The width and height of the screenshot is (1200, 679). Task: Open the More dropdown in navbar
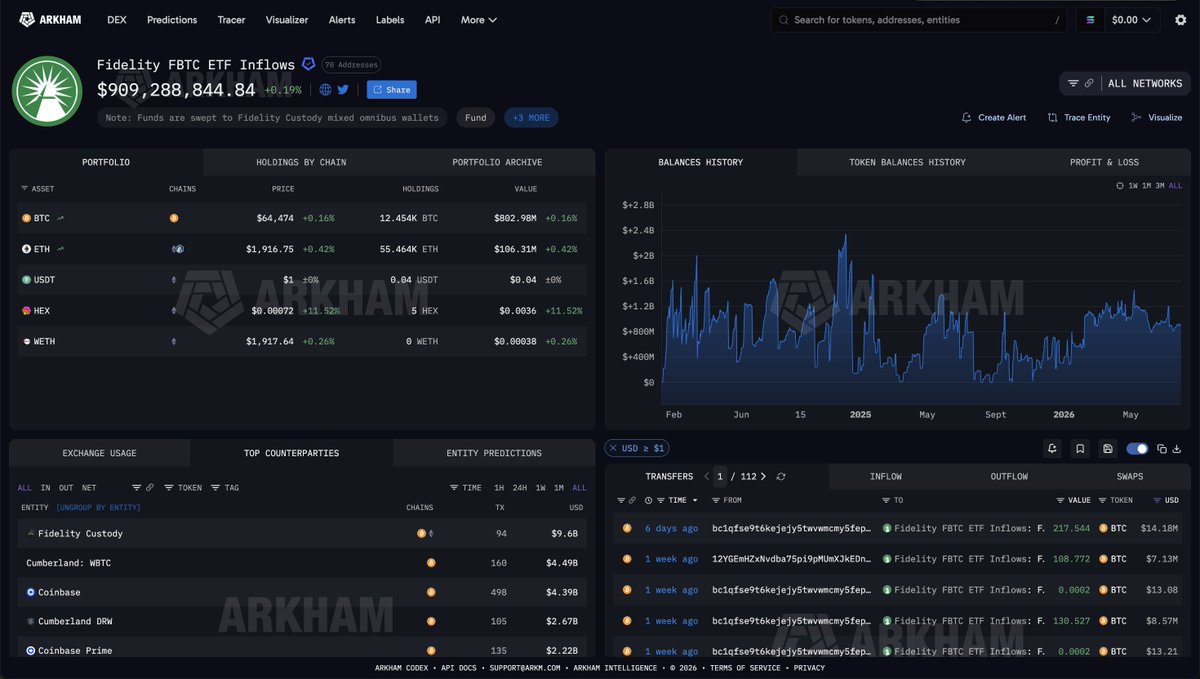[479, 20]
